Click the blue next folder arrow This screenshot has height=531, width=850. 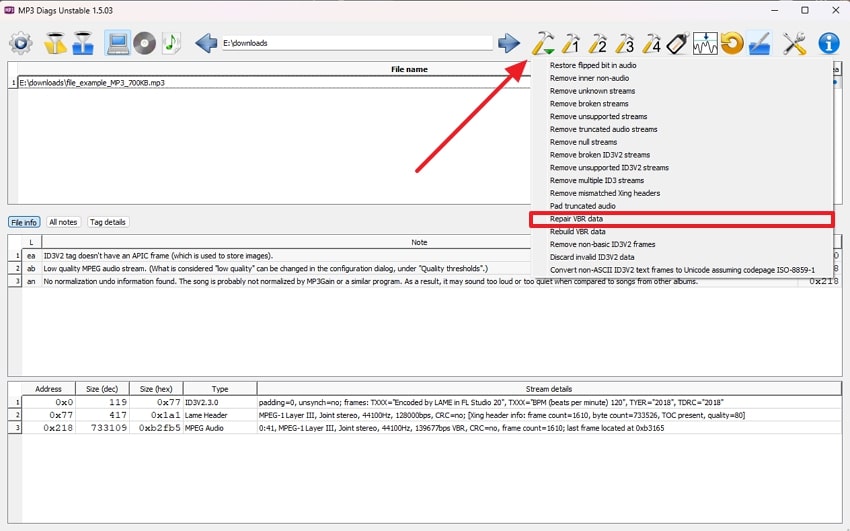(509, 43)
